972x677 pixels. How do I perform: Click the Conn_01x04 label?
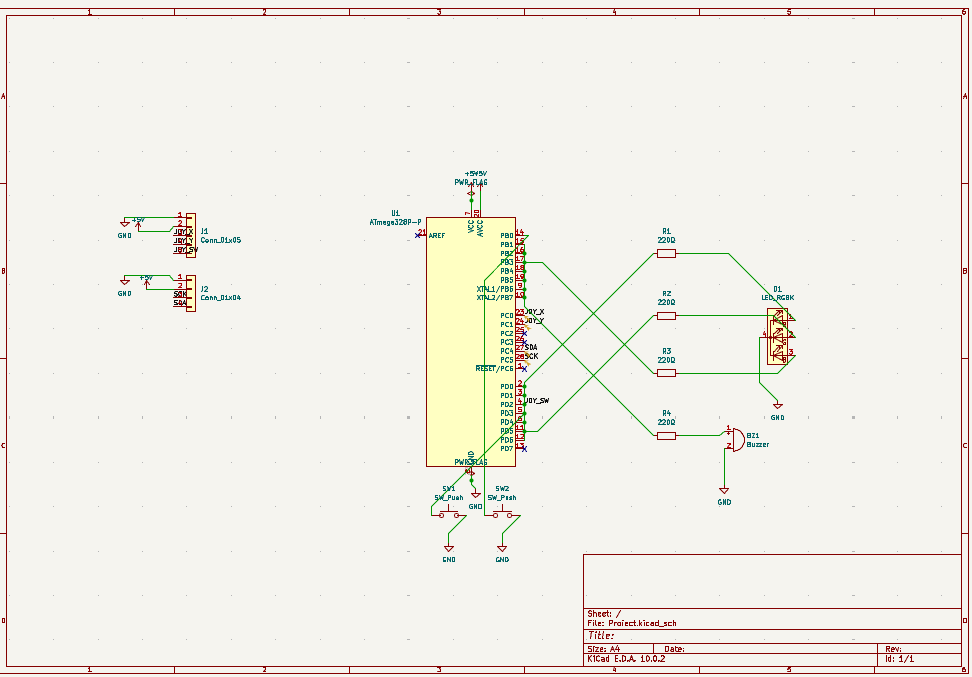[x=221, y=298]
